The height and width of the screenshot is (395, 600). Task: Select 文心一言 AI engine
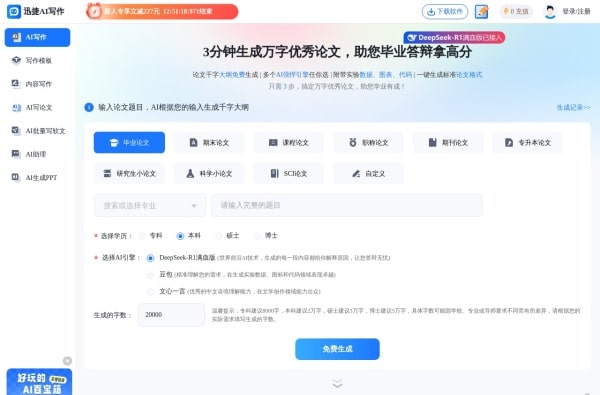click(150, 292)
